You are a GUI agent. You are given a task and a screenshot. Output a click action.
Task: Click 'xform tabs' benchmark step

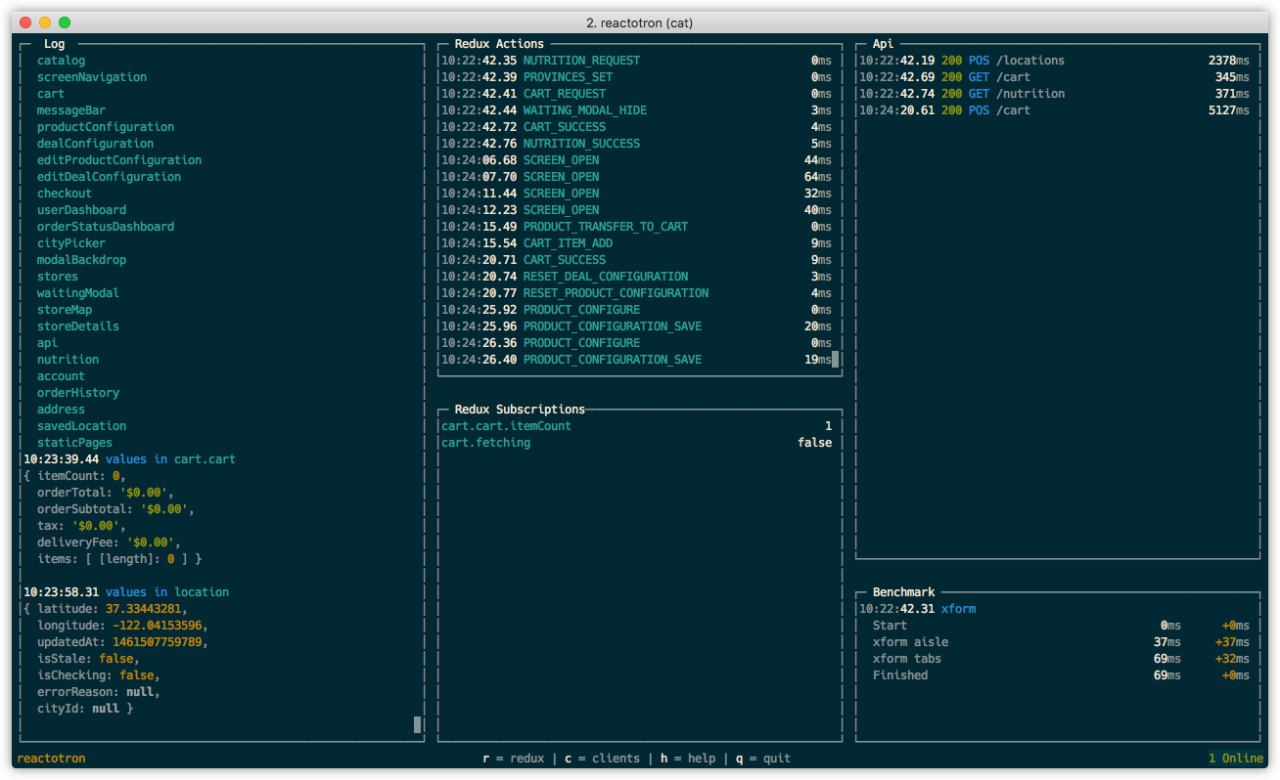pos(1060,658)
